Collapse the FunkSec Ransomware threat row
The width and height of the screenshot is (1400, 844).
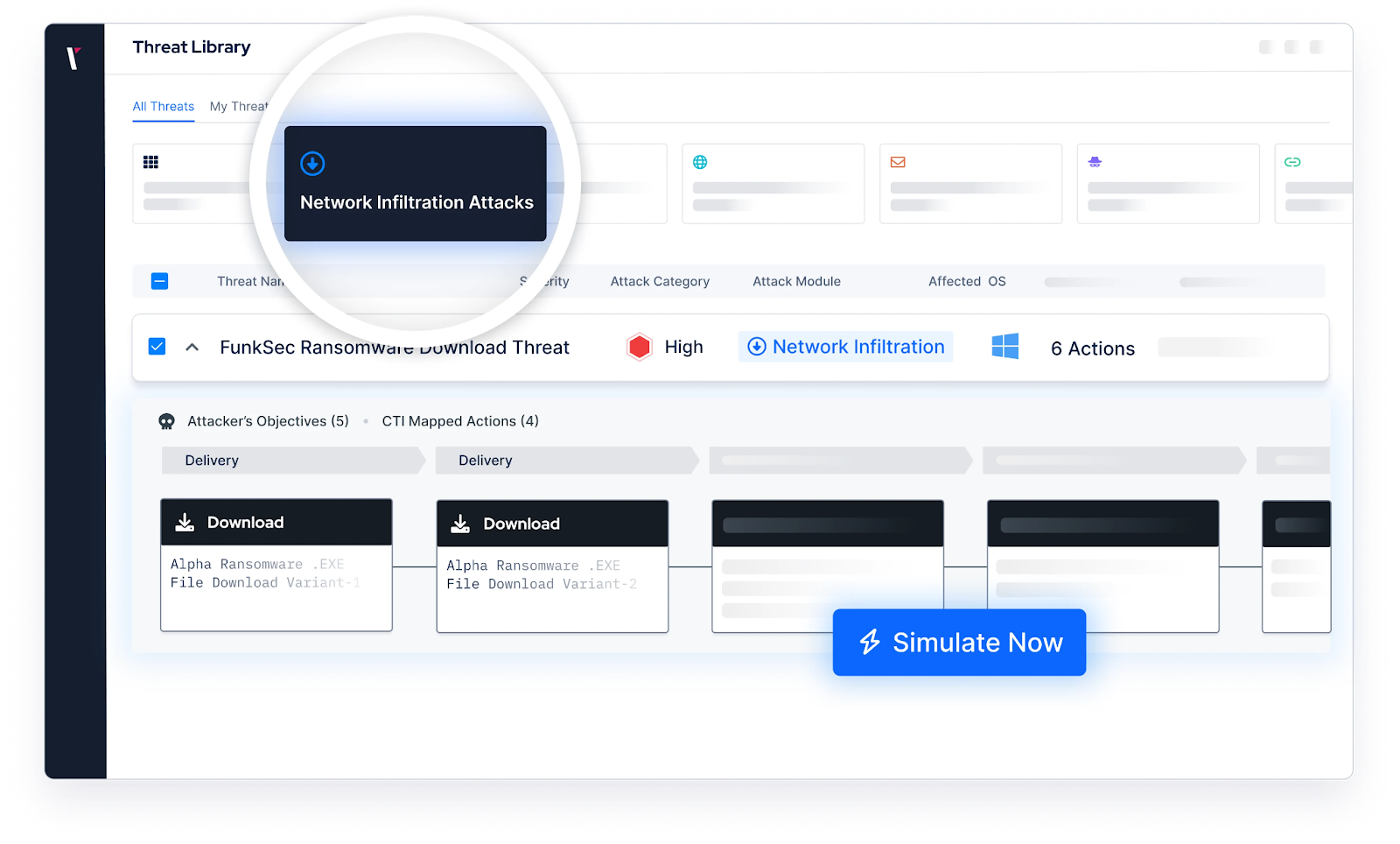tap(192, 348)
